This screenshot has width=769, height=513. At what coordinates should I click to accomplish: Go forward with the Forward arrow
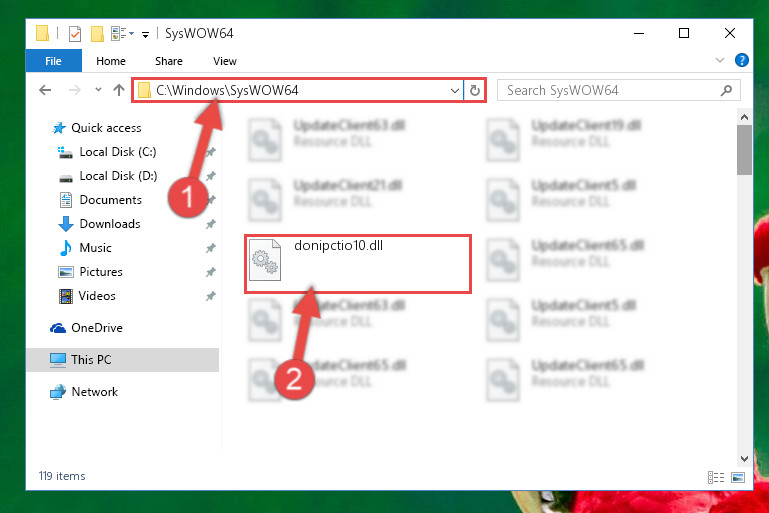(x=75, y=90)
